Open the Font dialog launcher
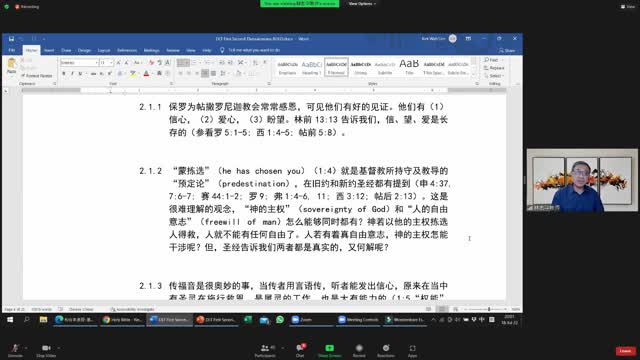 171,84
